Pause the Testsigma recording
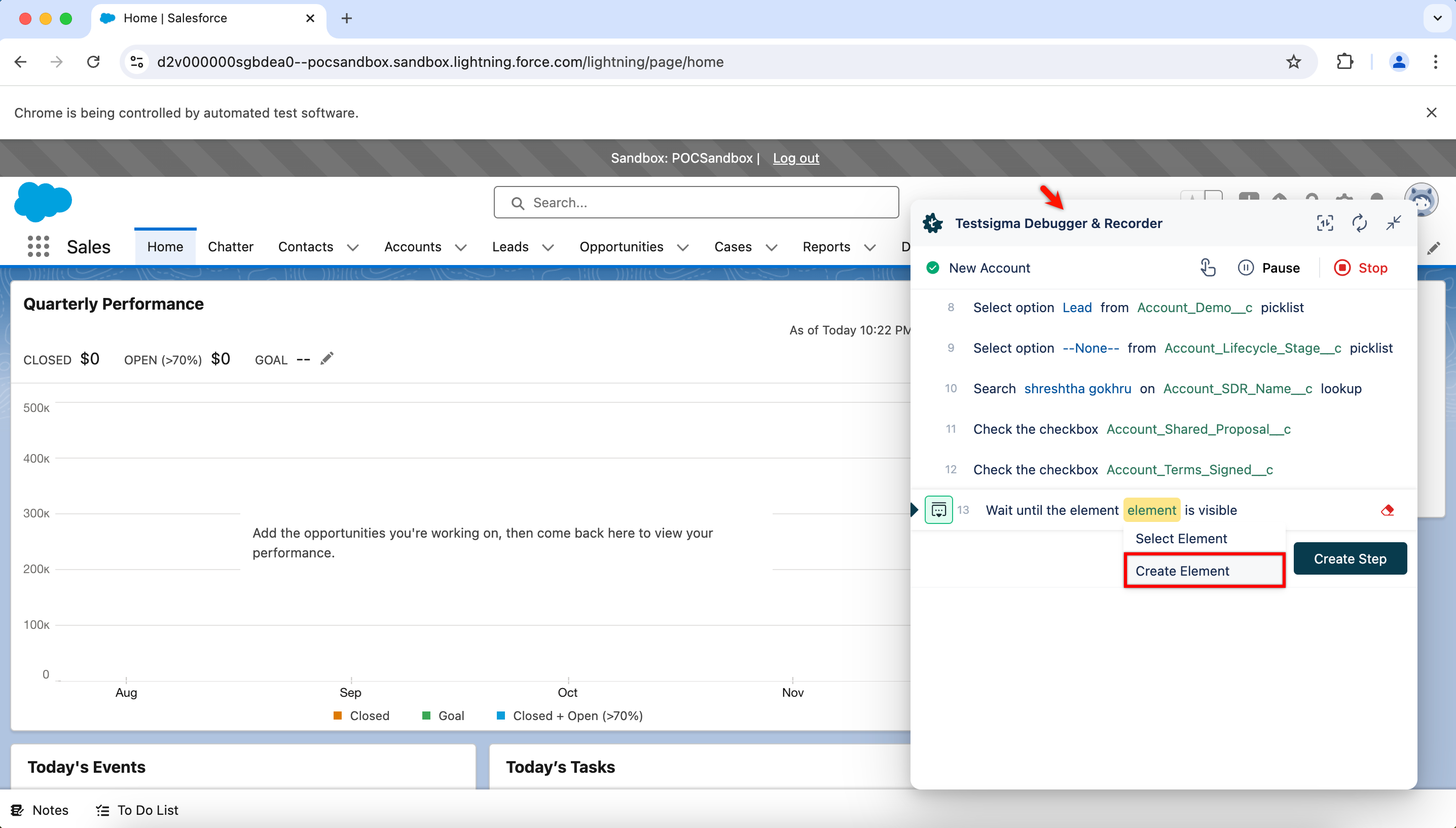This screenshot has height=828, width=1456. tap(1268, 268)
